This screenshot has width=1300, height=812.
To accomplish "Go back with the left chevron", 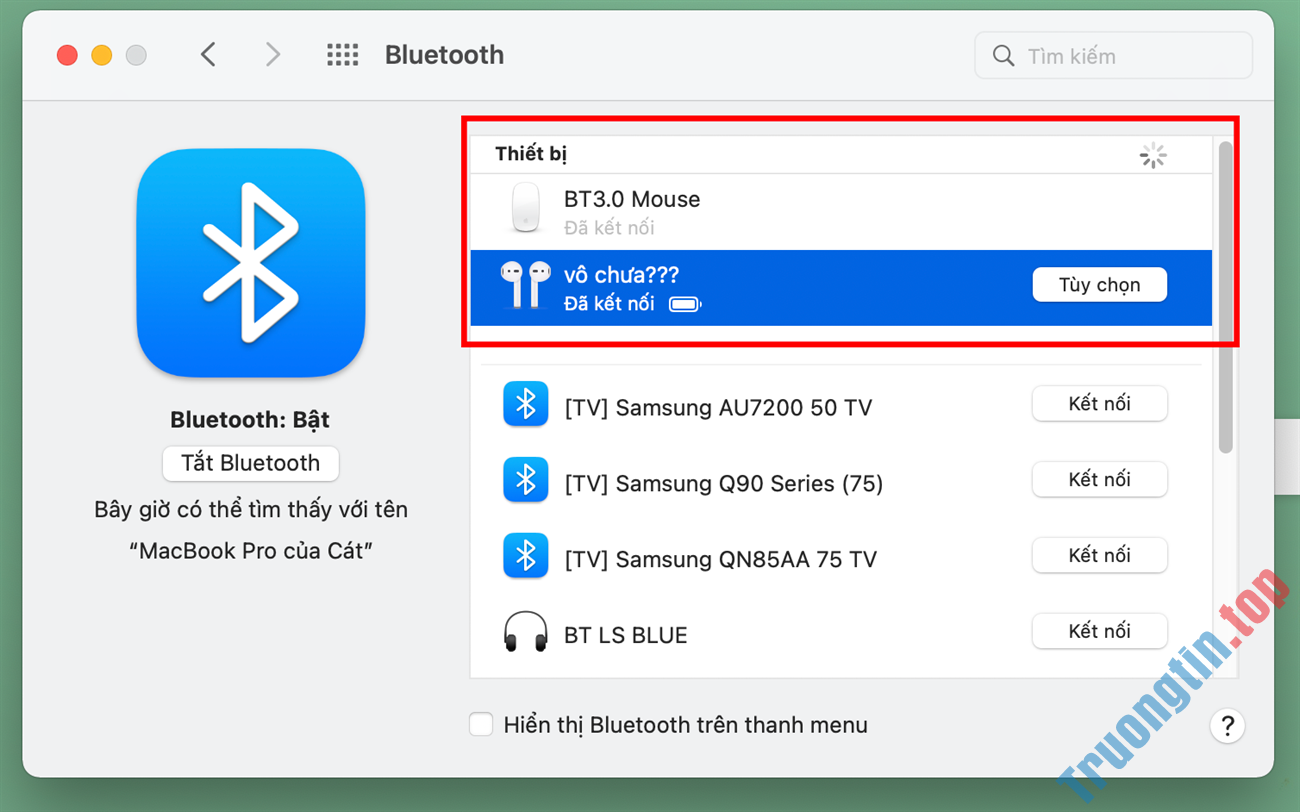I will 208,55.
